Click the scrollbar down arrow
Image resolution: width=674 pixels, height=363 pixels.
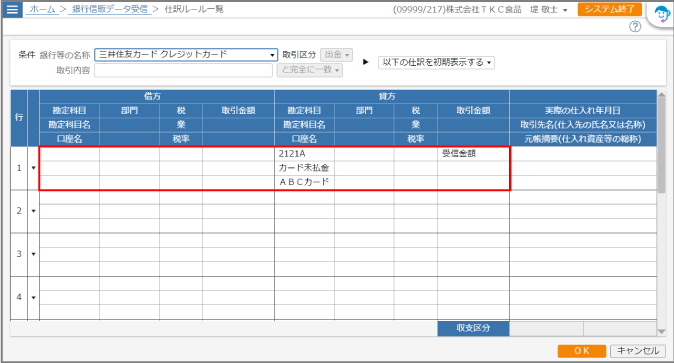[x=662, y=332]
